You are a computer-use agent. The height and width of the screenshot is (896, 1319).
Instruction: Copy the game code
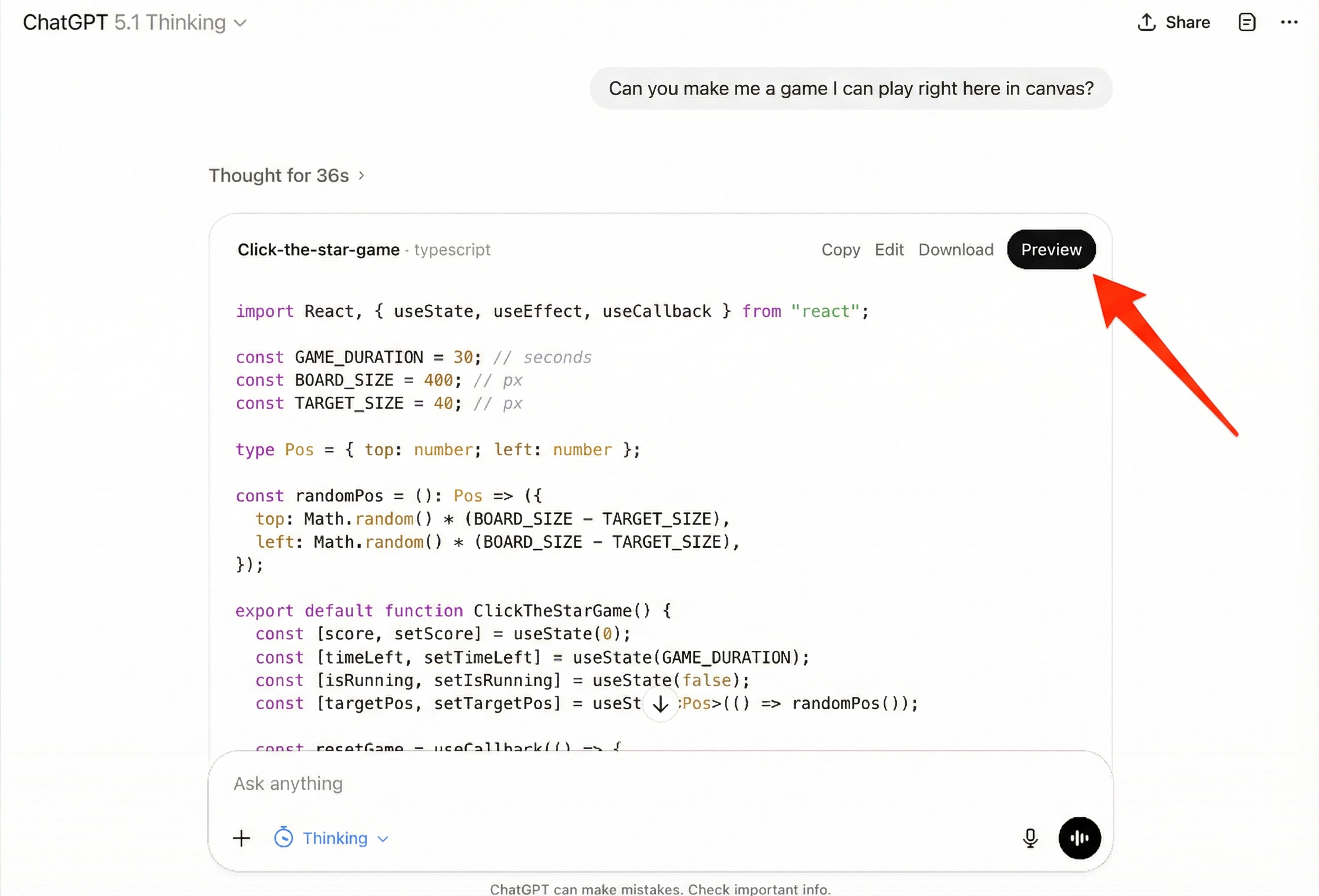[841, 249]
